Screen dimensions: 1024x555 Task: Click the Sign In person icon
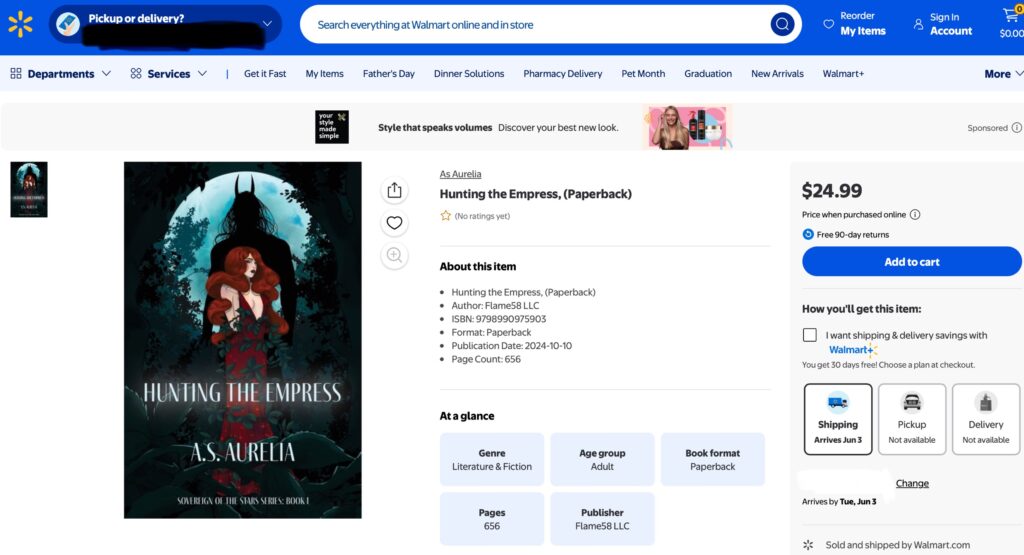(x=918, y=24)
